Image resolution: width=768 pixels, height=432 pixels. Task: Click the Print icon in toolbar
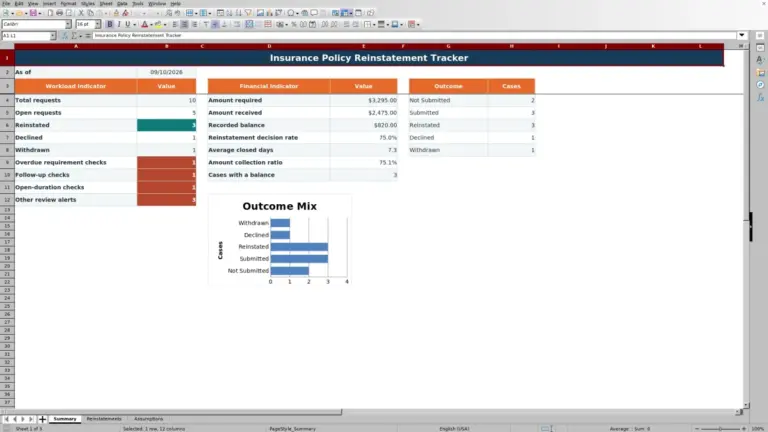(59, 13)
